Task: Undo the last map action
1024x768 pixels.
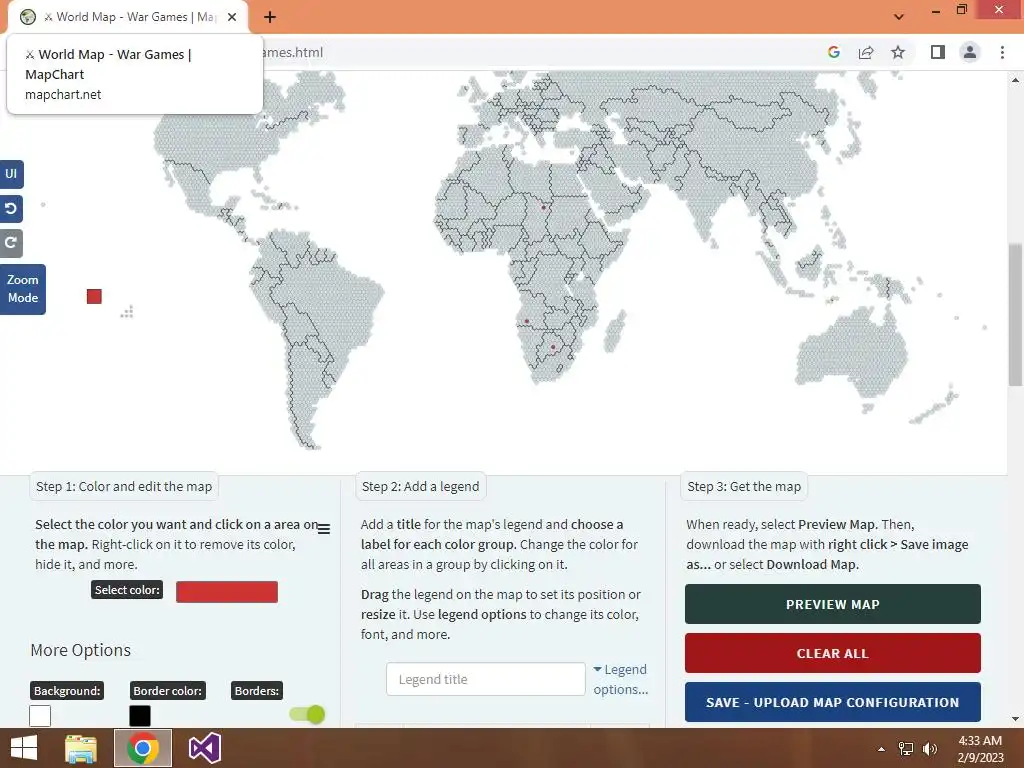Action: pos(11,208)
